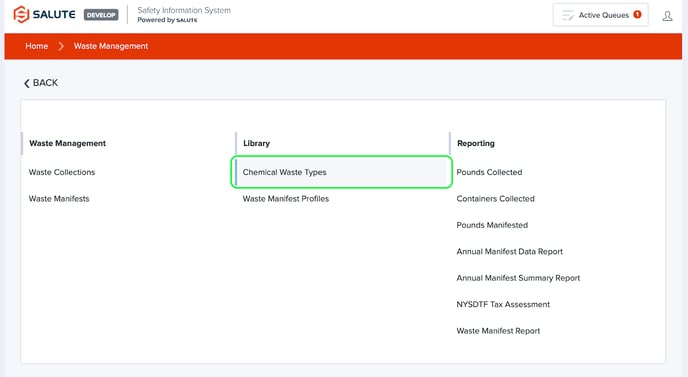Screen dimensions: 688x377
Task: Click Waste Management in the breadcrumb
Action: (x=111, y=46)
